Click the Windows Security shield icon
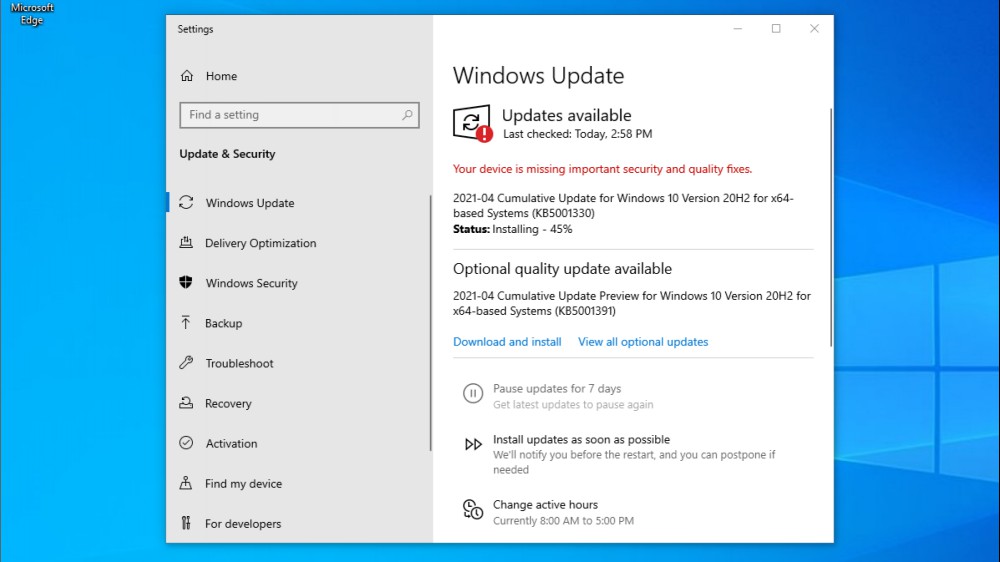Viewport: 1000px width, 562px height. tap(186, 283)
